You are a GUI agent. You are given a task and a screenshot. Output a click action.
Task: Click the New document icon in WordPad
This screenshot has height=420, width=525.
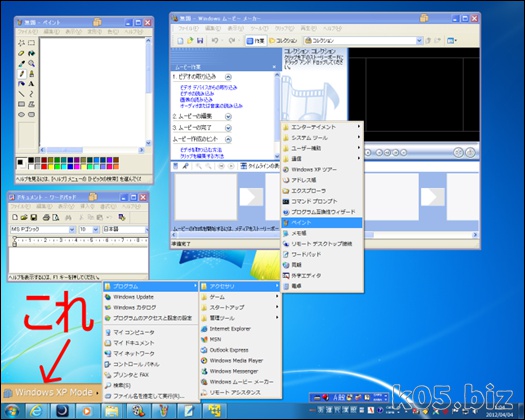(x=15, y=217)
